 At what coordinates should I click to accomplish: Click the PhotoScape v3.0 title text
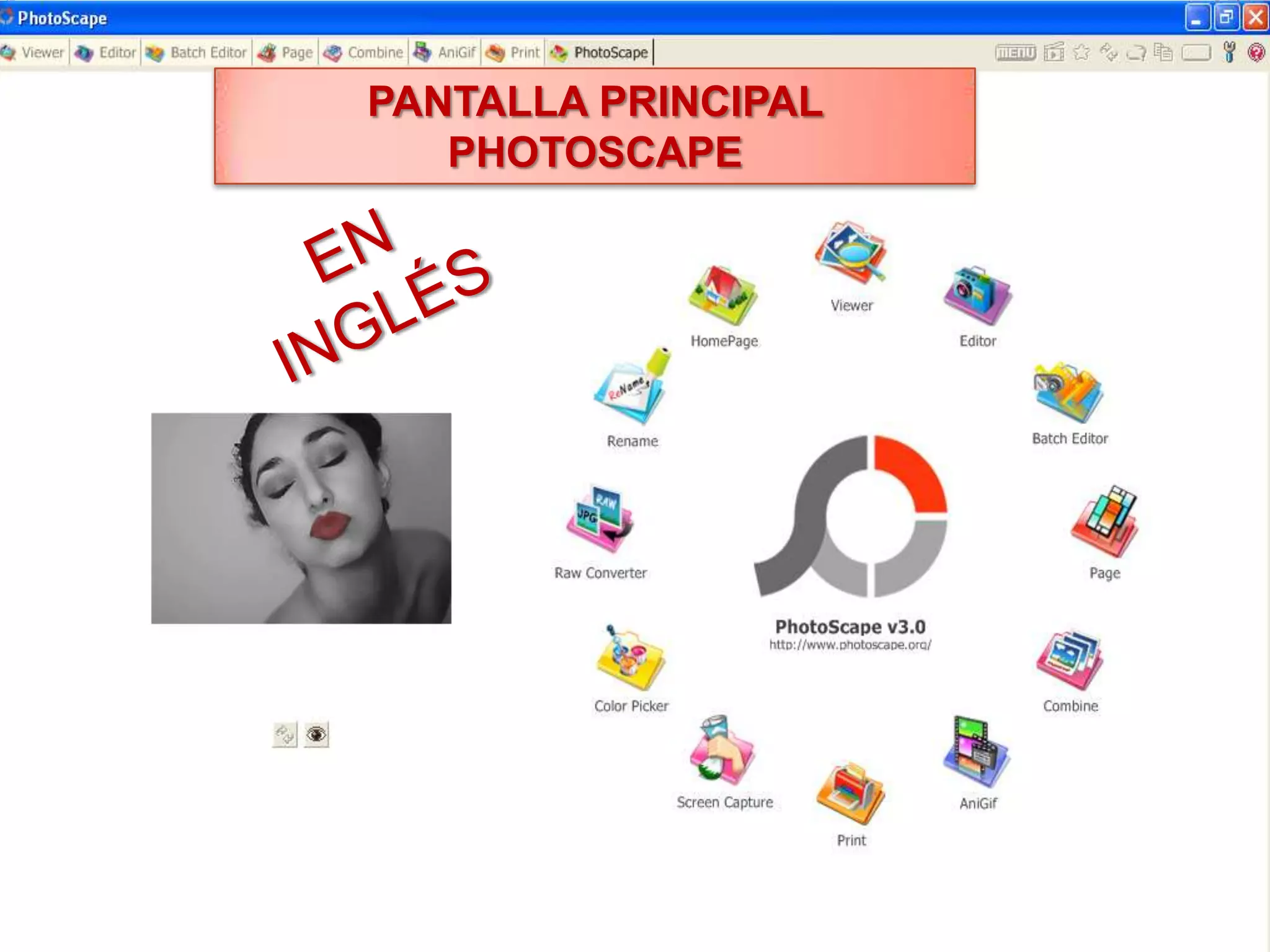pyautogui.click(x=850, y=627)
